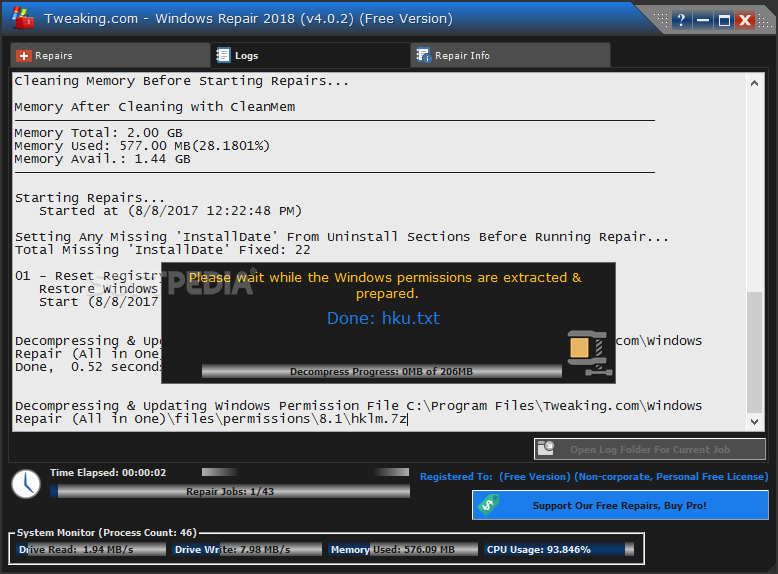This screenshot has height=574, width=778.
Task: Click the dotted grip icon left of help
Action: click(x=661, y=20)
